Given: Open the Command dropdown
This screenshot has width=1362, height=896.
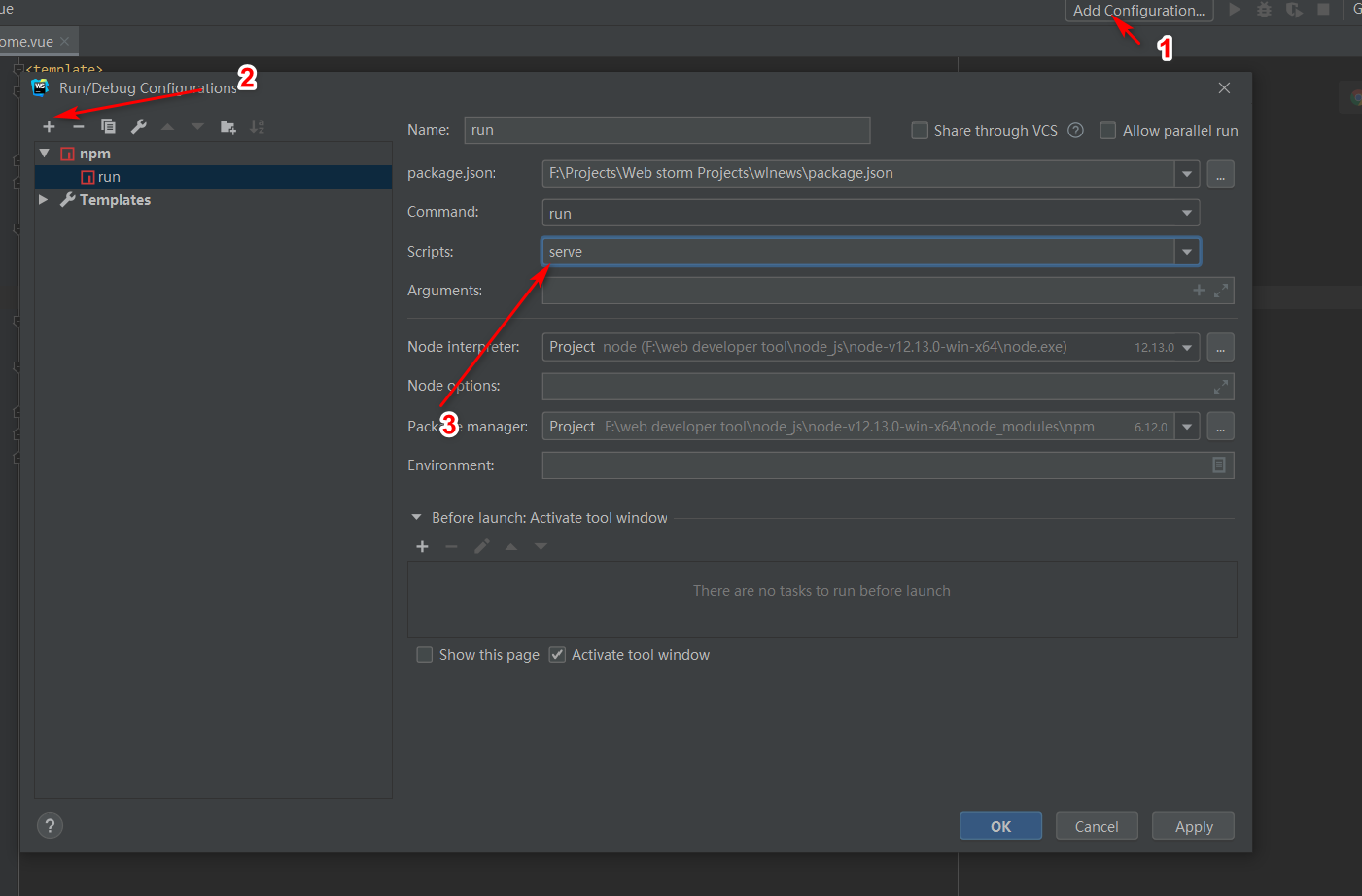Looking at the screenshot, I should [1187, 213].
